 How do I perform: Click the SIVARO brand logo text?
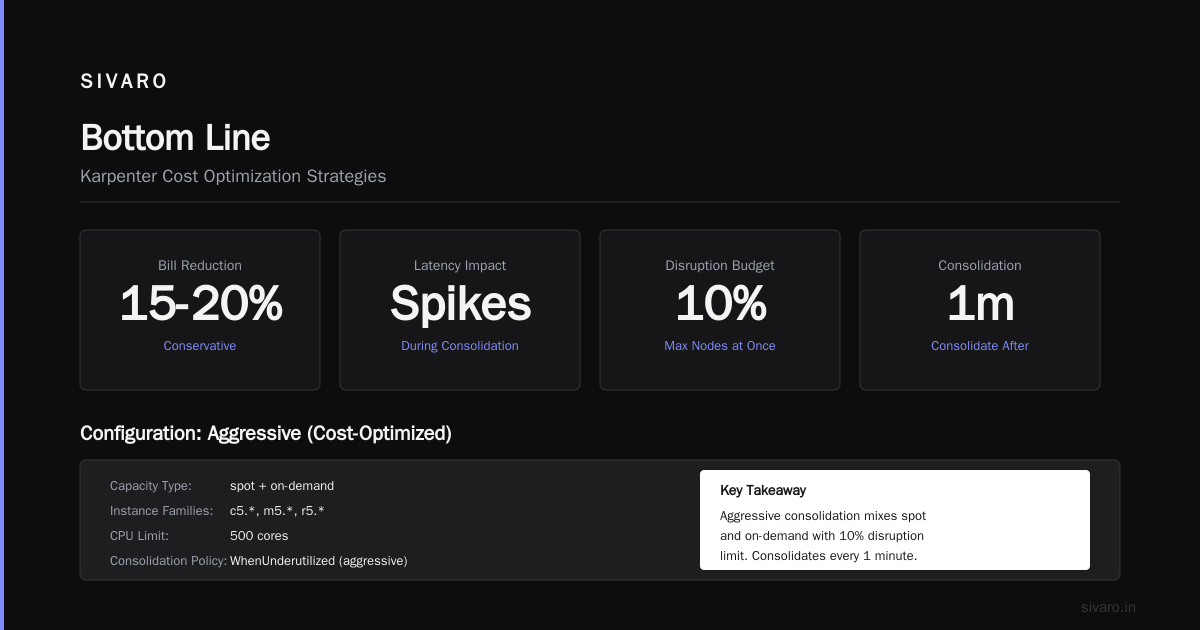tap(124, 82)
